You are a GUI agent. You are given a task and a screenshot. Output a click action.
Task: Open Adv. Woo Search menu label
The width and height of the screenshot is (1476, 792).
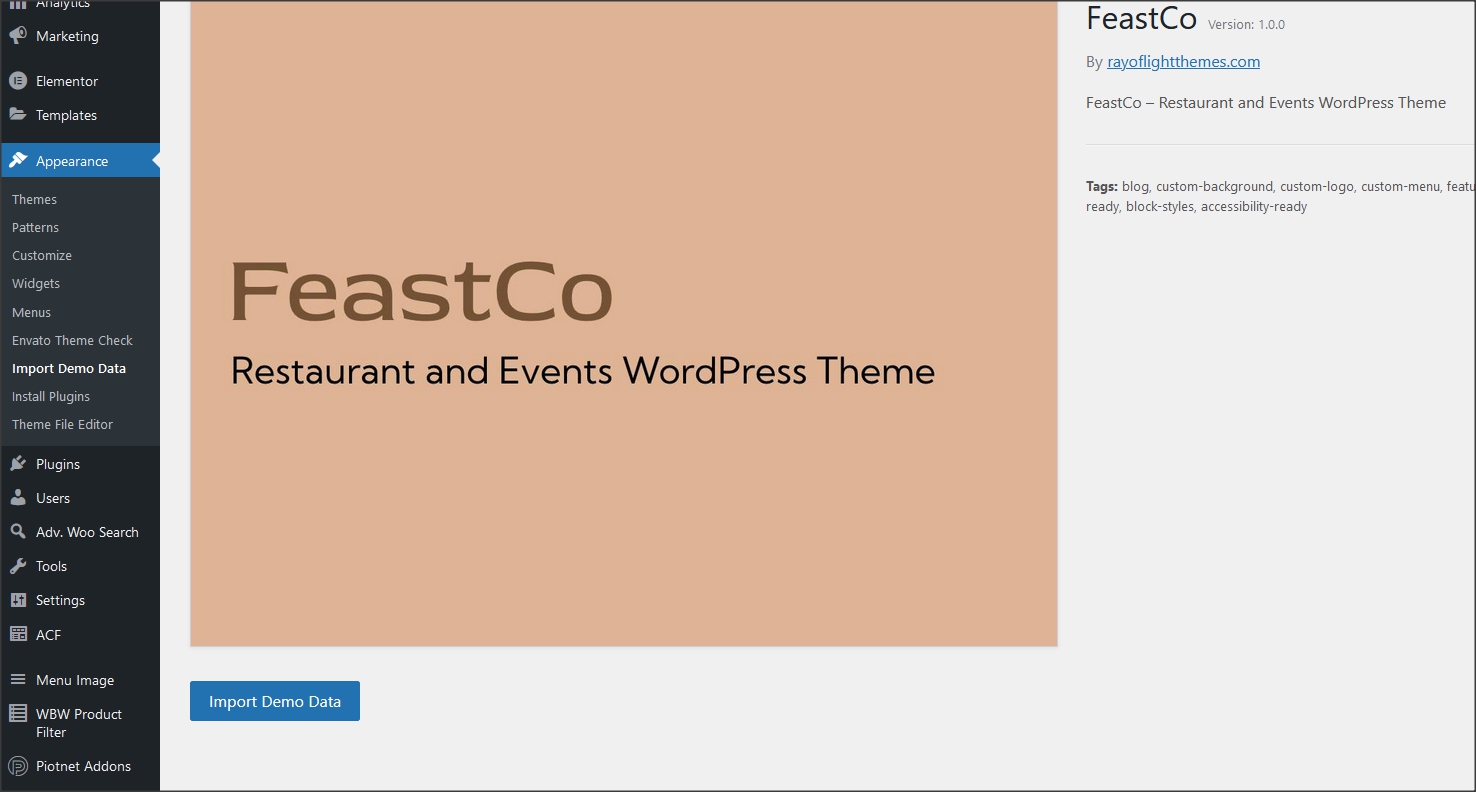tap(87, 532)
